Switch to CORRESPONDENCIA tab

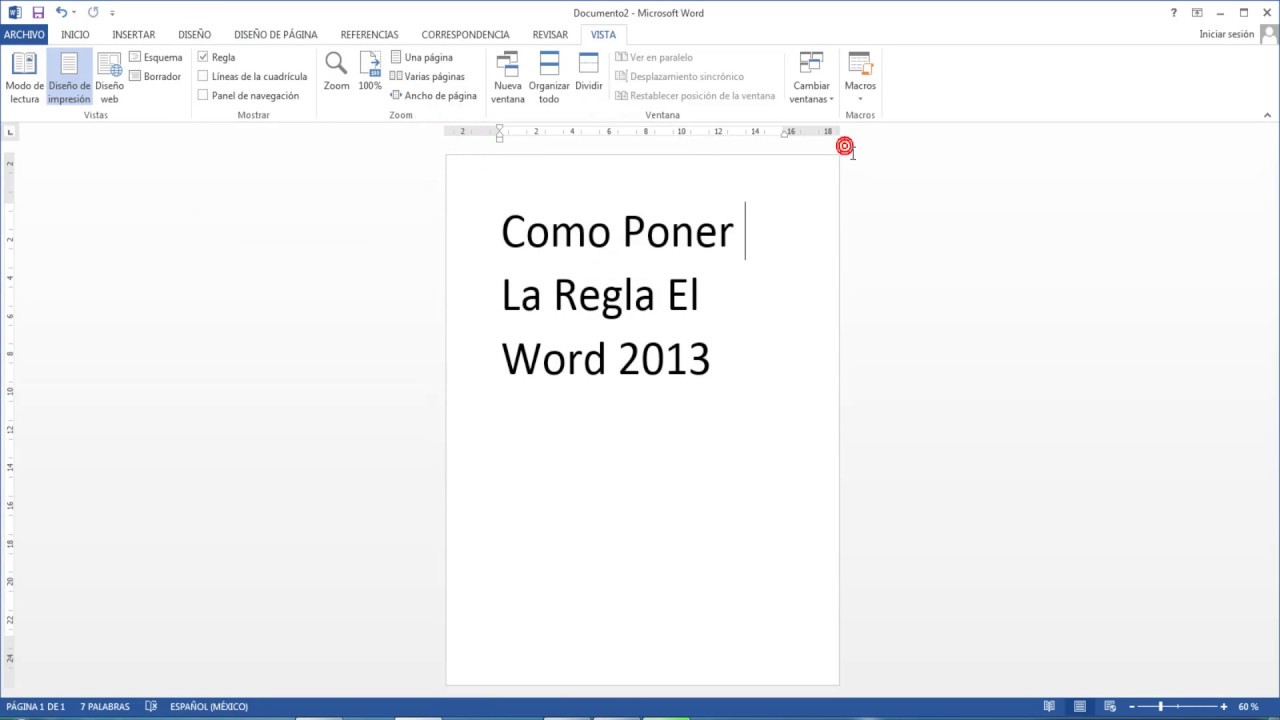click(x=465, y=34)
